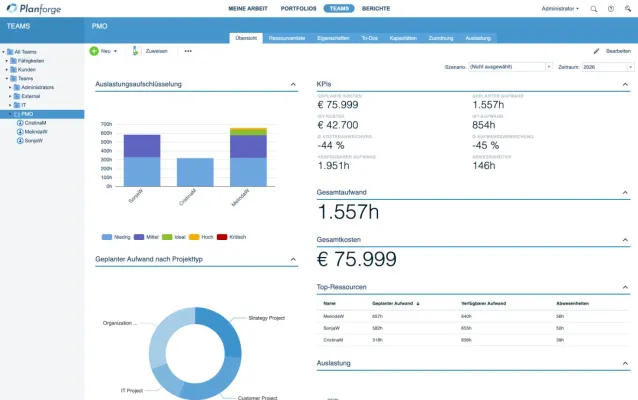Toggle the Mittel legend swatch
Image resolution: width=638 pixels, height=400 pixels.
pos(139,237)
